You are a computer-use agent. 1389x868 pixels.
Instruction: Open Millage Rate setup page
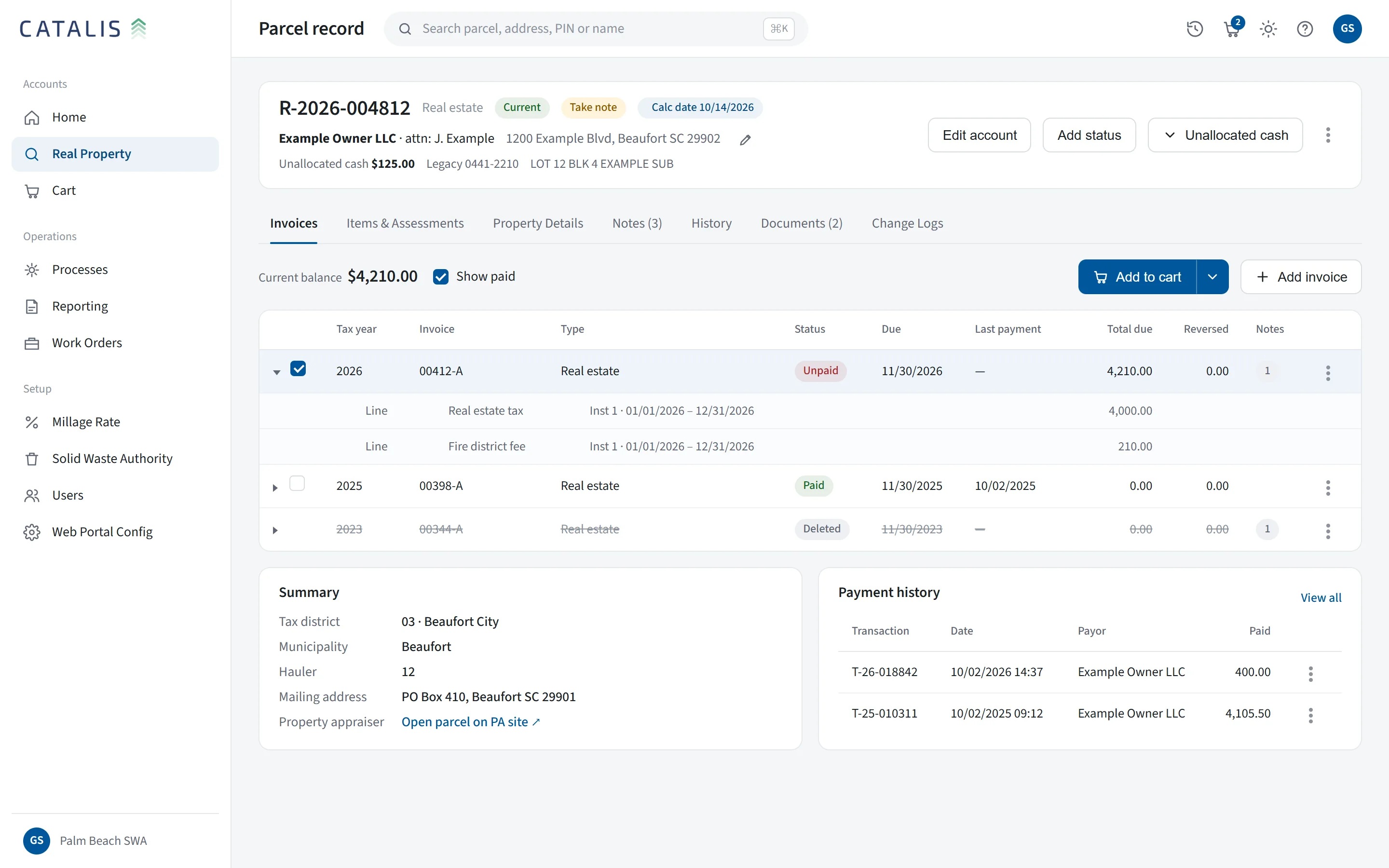115,422
